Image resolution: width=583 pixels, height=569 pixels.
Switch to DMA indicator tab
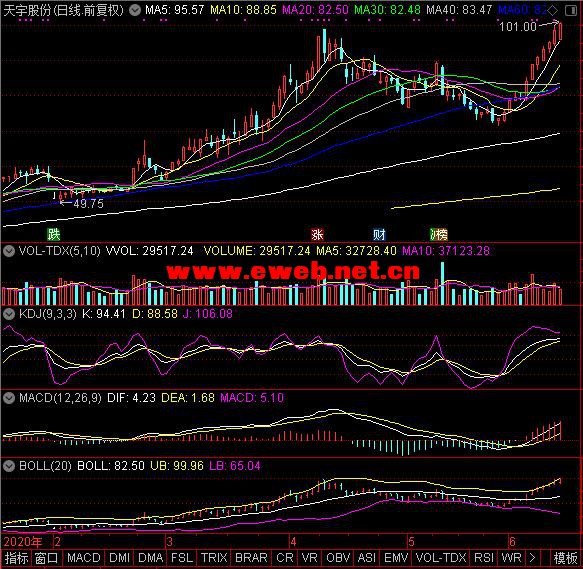pyautogui.click(x=151, y=558)
